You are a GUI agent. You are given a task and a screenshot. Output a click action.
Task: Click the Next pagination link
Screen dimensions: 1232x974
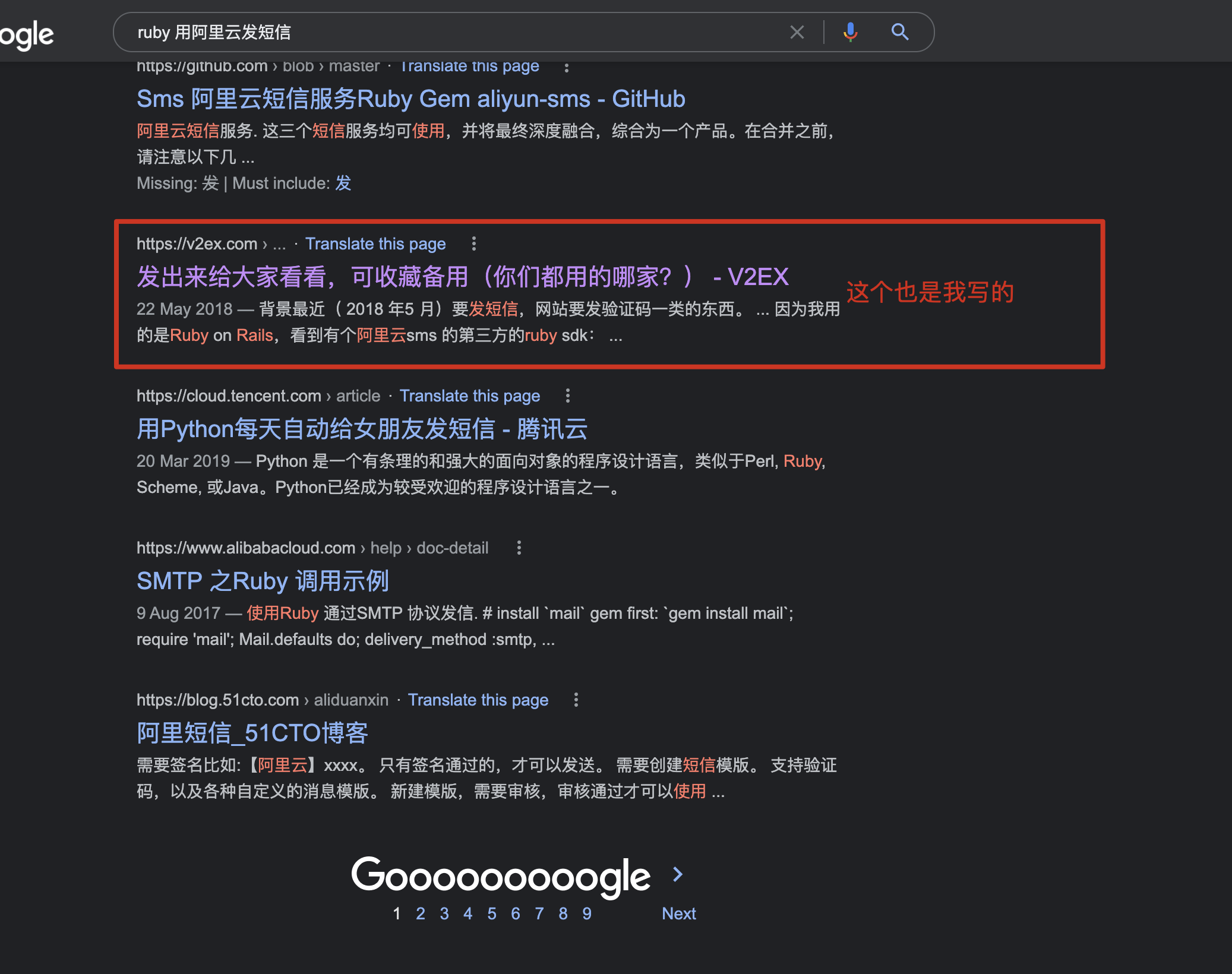[x=678, y=913]
